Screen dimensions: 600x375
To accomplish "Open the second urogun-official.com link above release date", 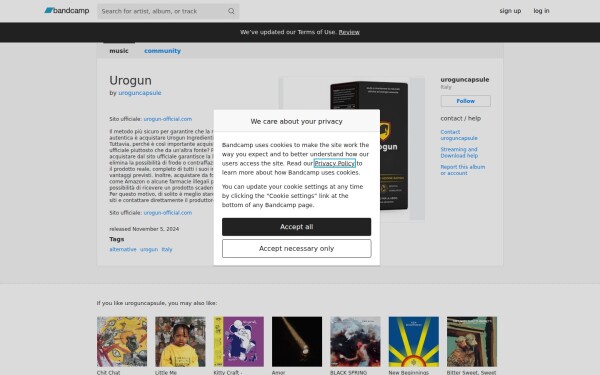I will [168, 213].
